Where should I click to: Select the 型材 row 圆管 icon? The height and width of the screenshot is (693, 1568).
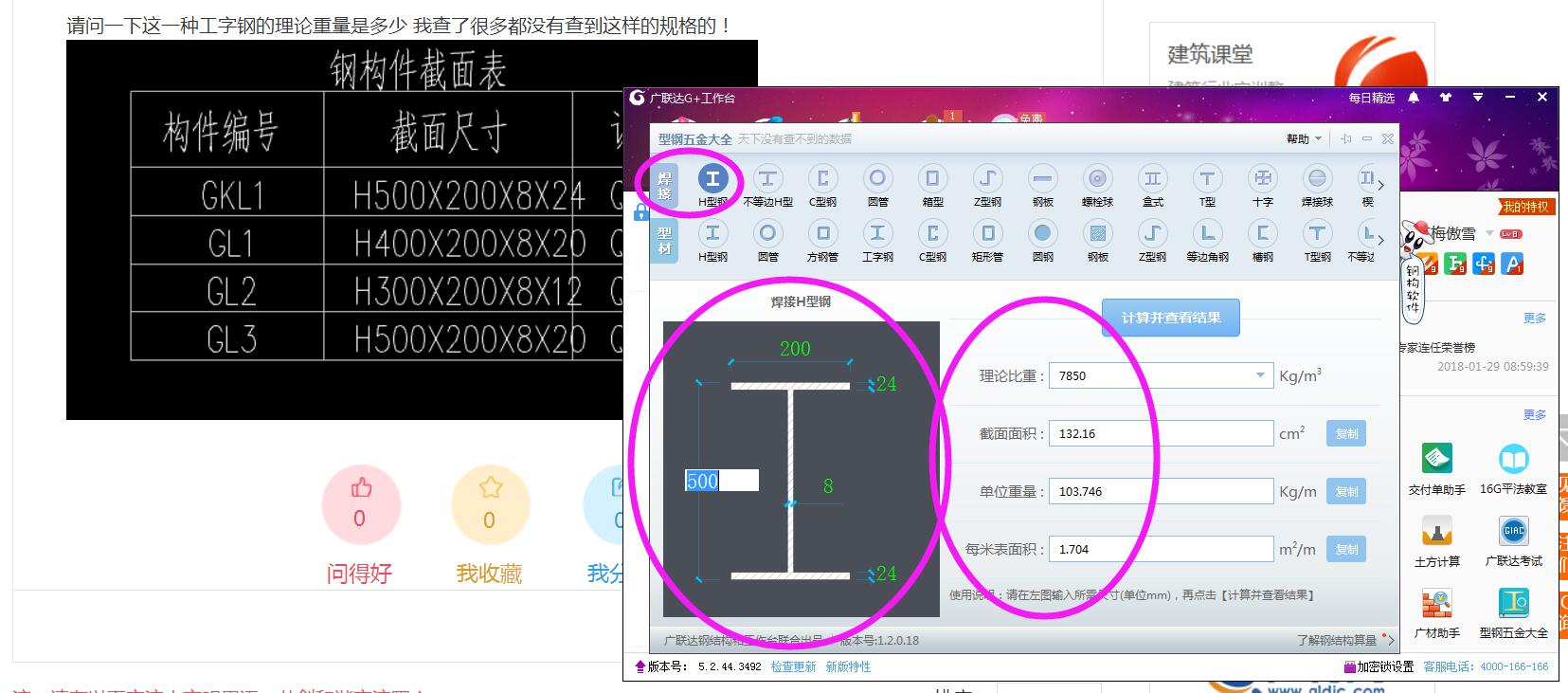[x=767, y=233]
